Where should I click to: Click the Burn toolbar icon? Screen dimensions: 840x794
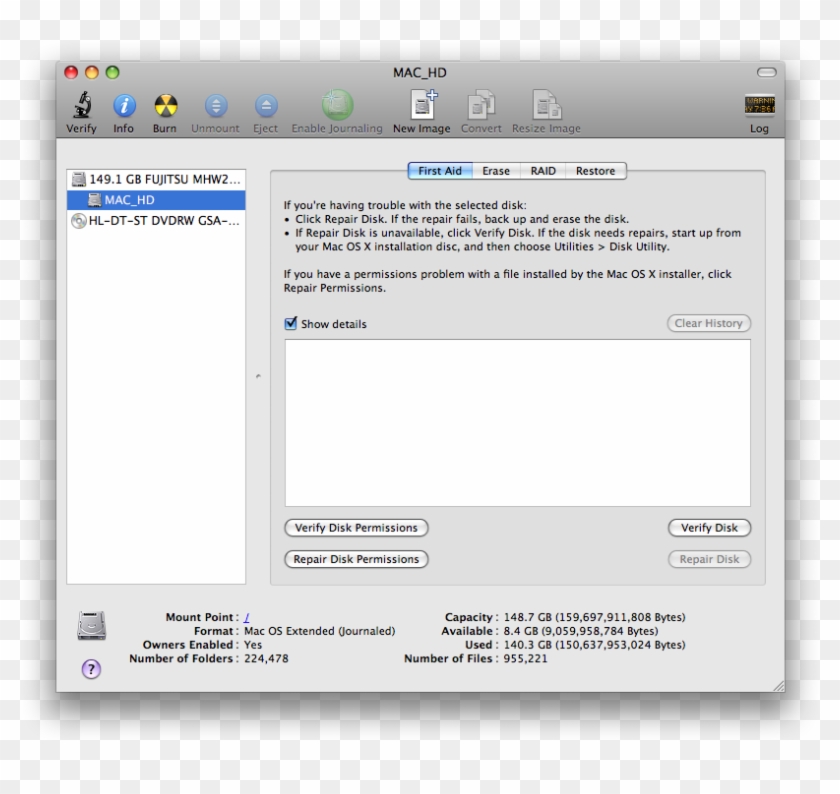click(x=165, y=105)
